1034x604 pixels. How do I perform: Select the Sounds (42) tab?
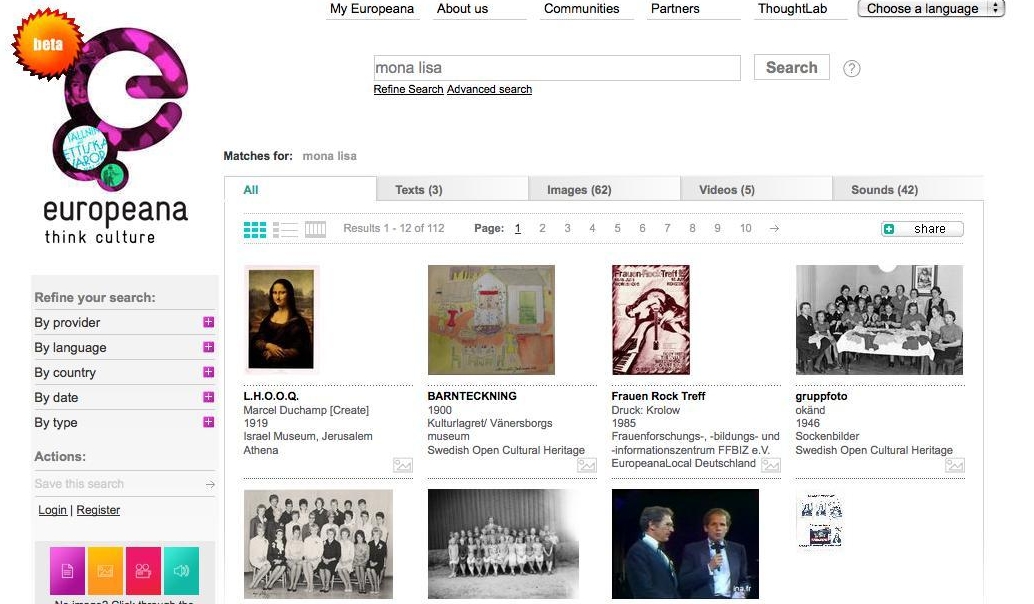[x=908, y=190]
